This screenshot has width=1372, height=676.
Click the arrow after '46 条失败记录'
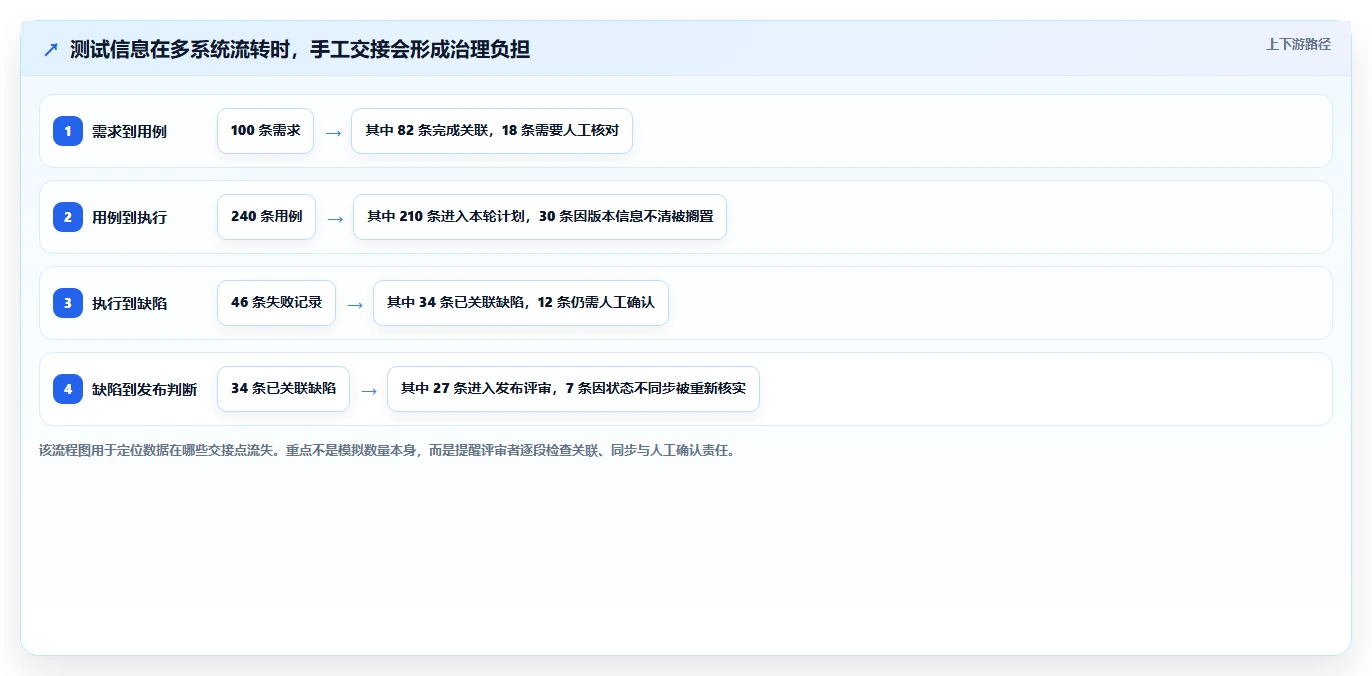pos(355,304)
